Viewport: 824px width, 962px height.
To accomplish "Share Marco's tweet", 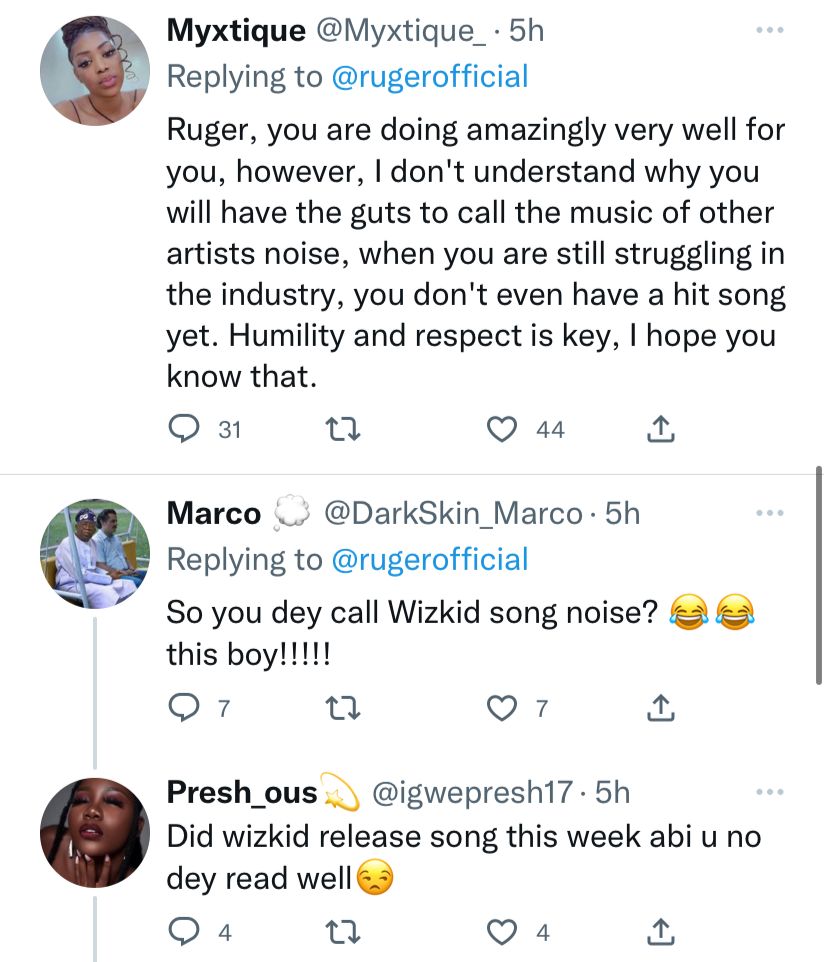I will pyautogui.click(x=661, y=708).
